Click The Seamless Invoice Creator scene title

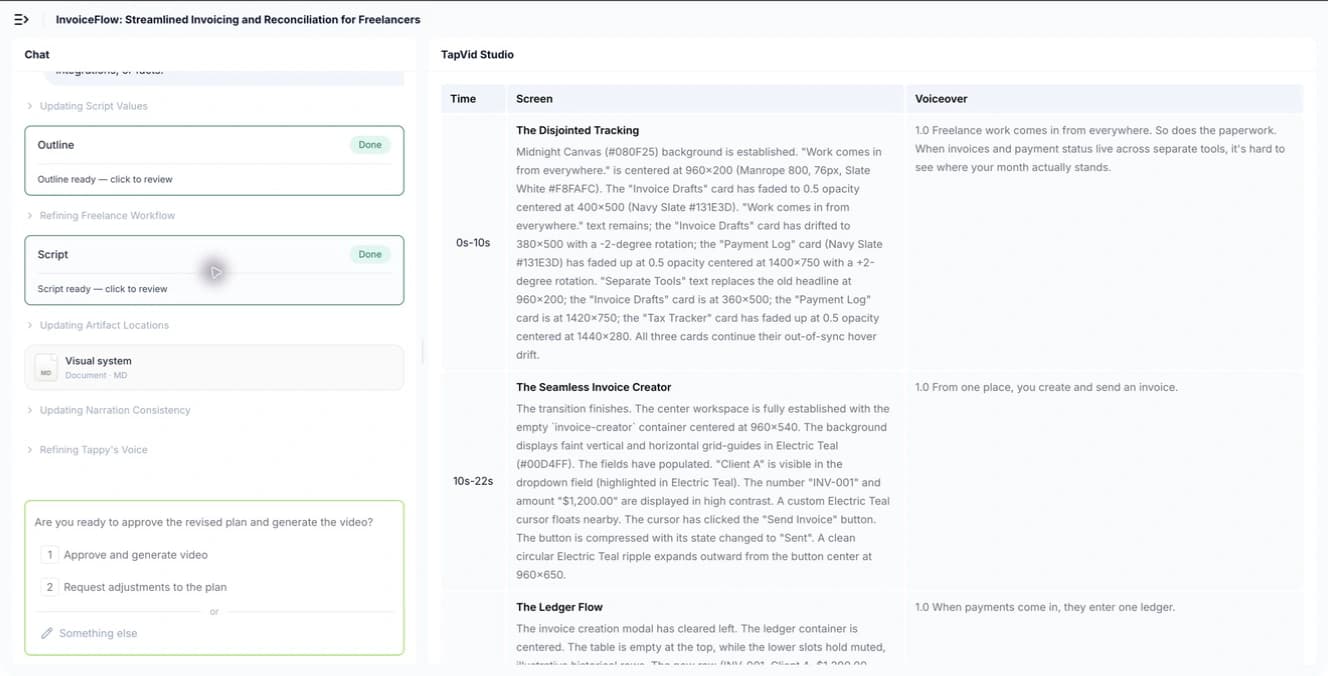(594, 387)
